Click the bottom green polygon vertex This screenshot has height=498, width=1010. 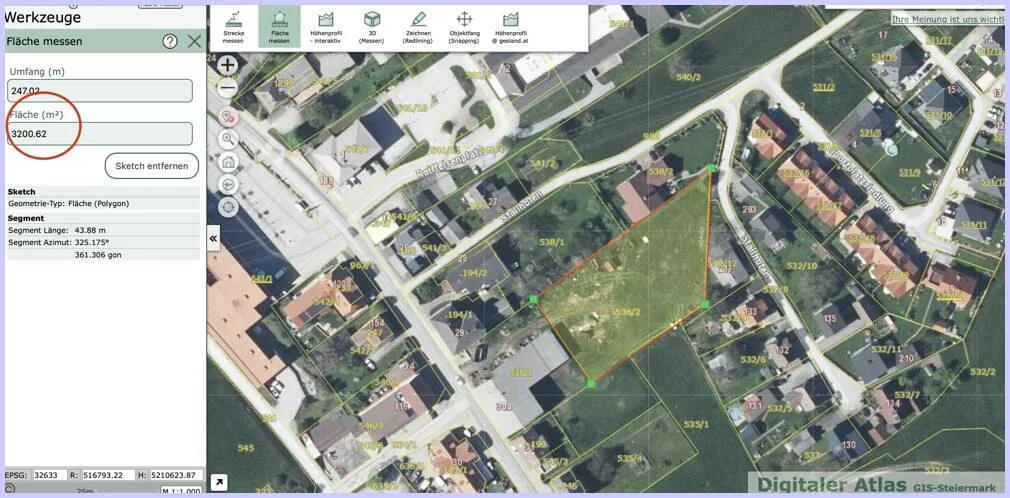coord(591,383)
